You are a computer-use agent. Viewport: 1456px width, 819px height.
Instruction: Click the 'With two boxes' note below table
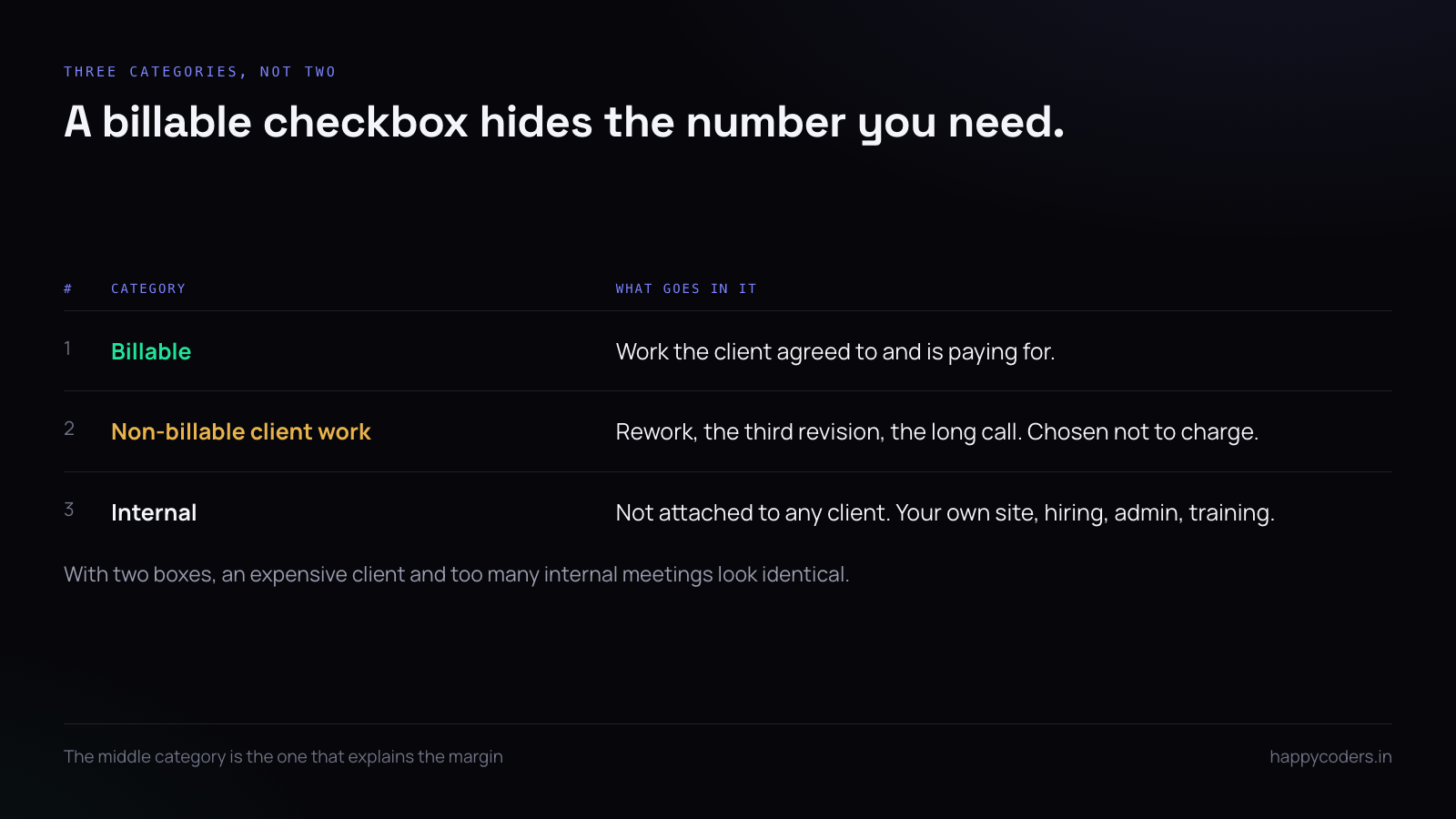(457, 575)
